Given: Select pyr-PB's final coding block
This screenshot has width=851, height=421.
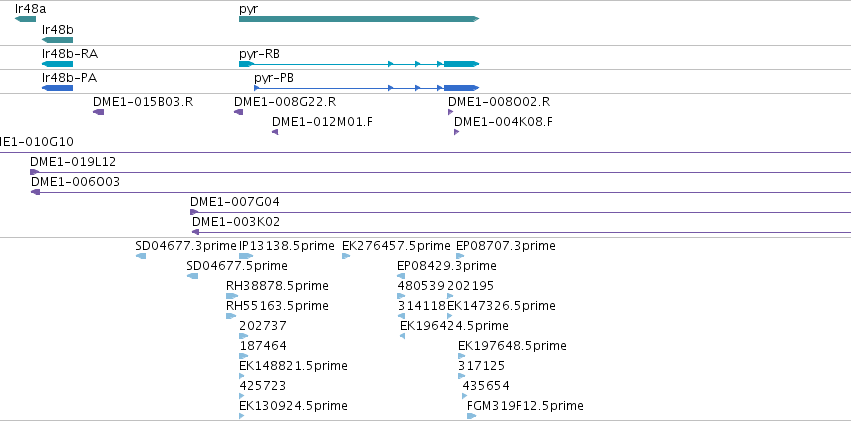Looking at the screenshot, I should [x=461, y=88].
